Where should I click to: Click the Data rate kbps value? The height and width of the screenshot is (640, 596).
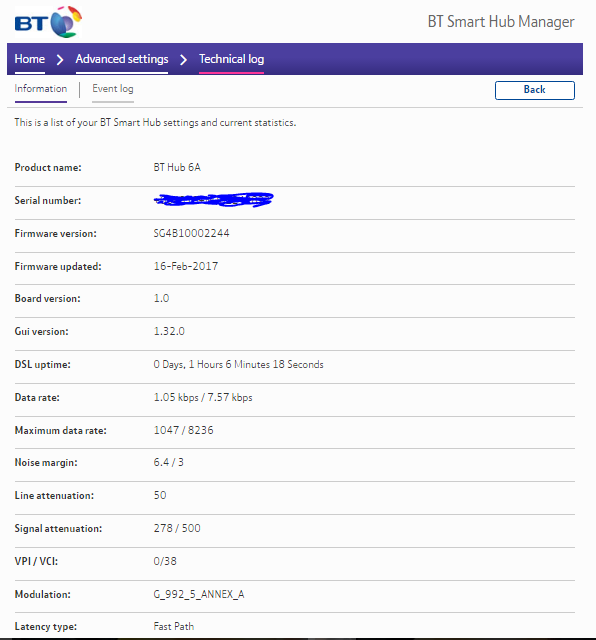203,397
